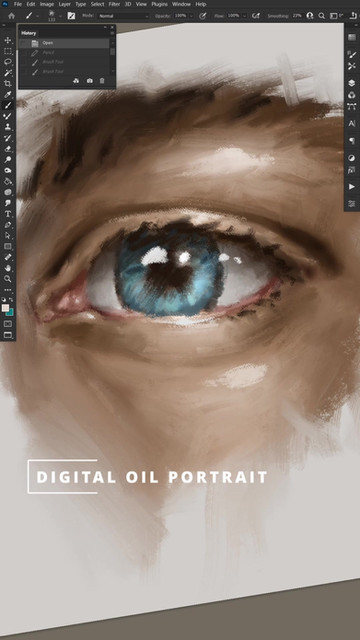Set foreground color swatch
This screenshot has width=360, height=640.
[5, 308]
